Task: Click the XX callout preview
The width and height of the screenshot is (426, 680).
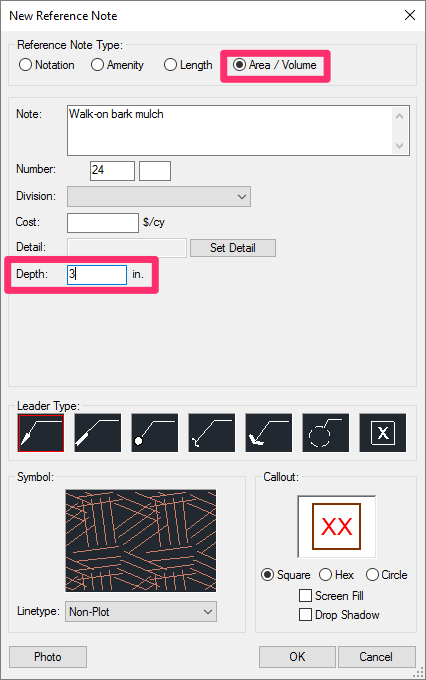Action: coord(337,526)
